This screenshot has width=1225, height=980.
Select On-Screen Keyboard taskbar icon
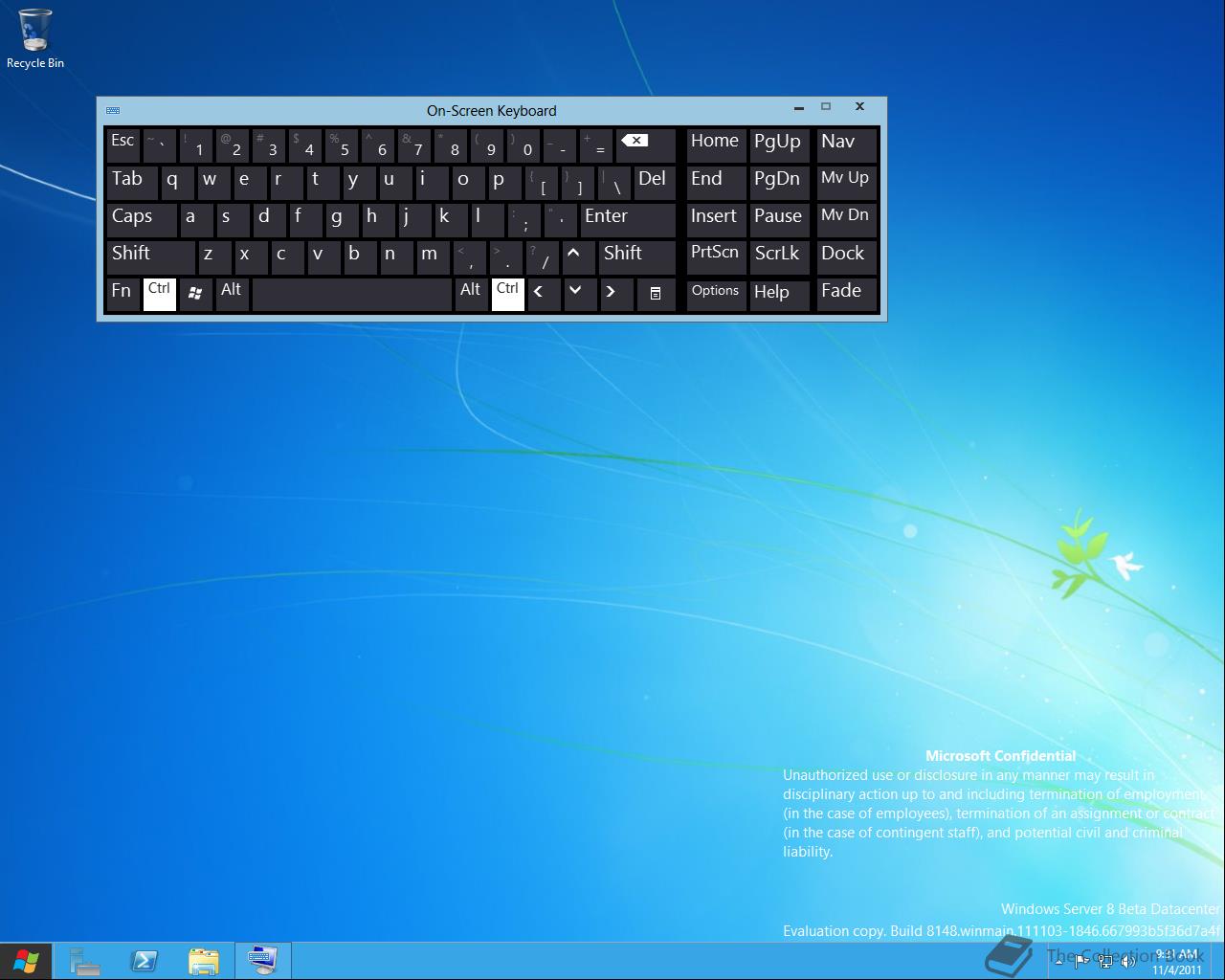click(263, 961)
